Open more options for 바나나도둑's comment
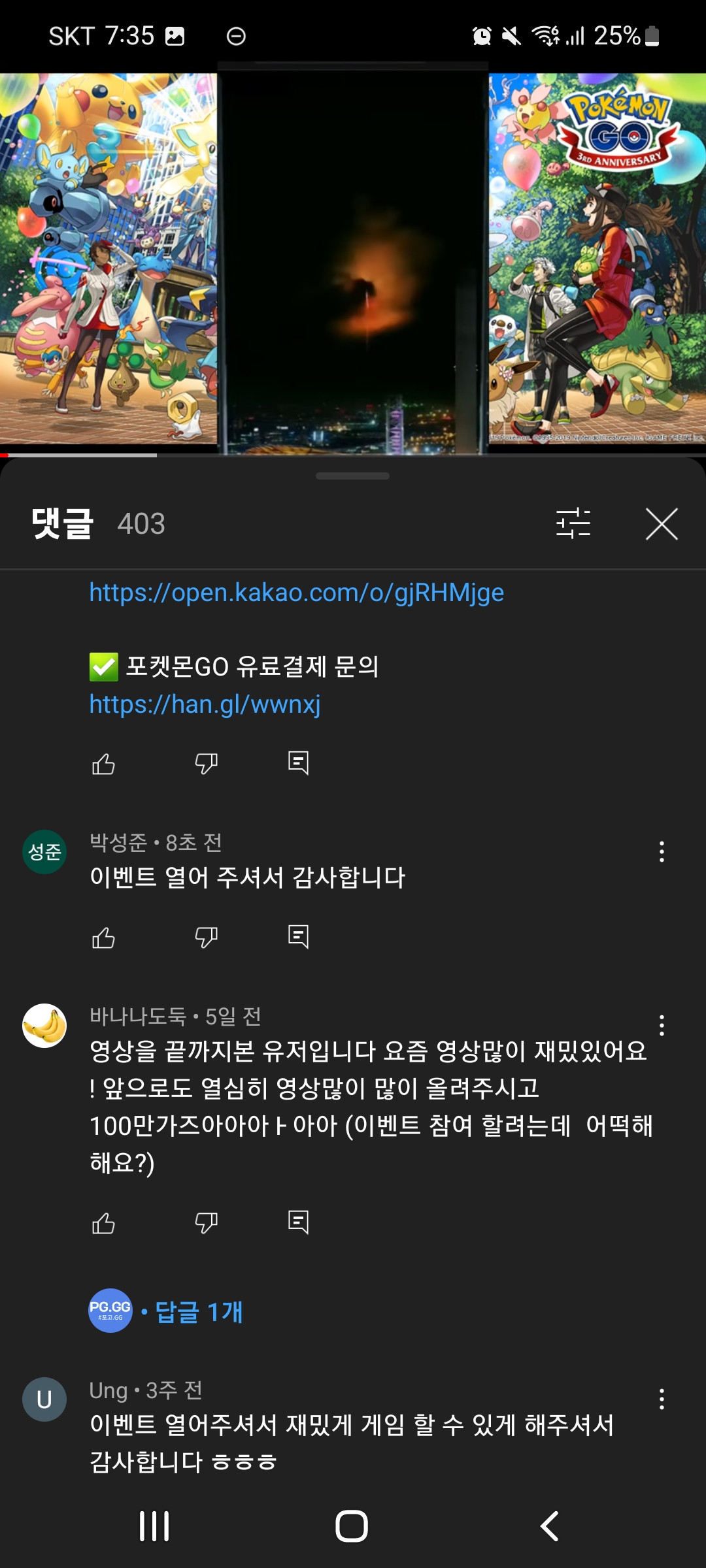 pos(662,1025)
